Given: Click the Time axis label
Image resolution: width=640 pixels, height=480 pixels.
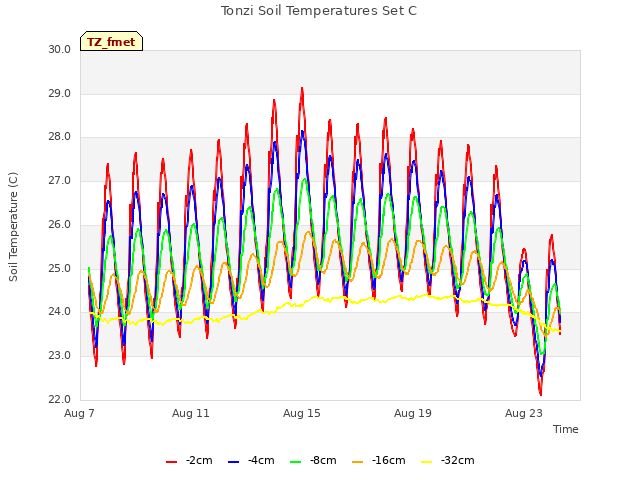Looking at the screenshot, I should (x=565, y=429).
